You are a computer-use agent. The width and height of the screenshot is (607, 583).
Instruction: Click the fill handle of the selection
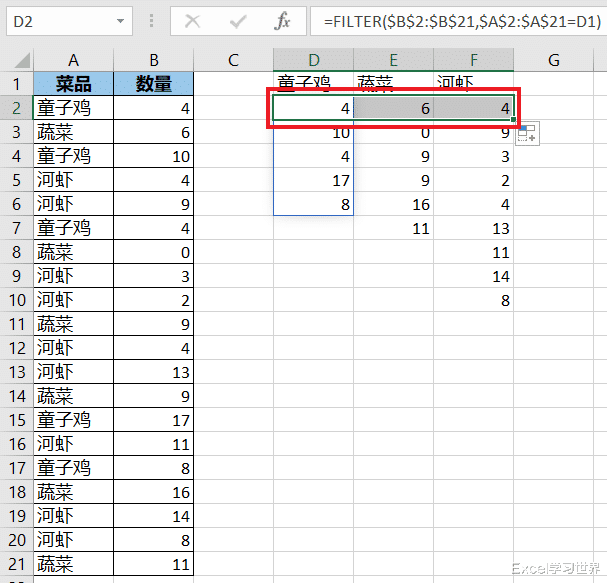tap(513, 120)
